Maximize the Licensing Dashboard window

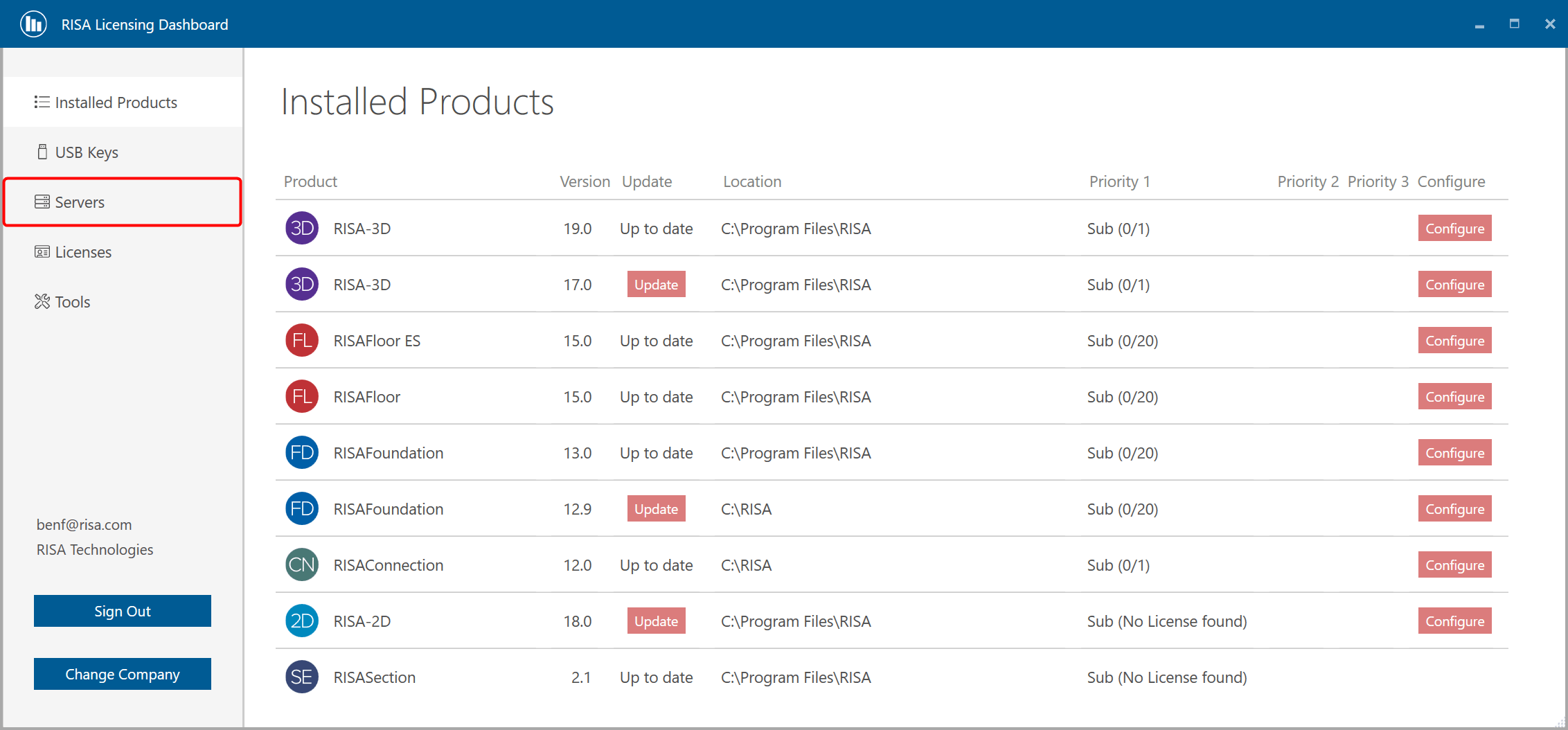pos(1515,24)
